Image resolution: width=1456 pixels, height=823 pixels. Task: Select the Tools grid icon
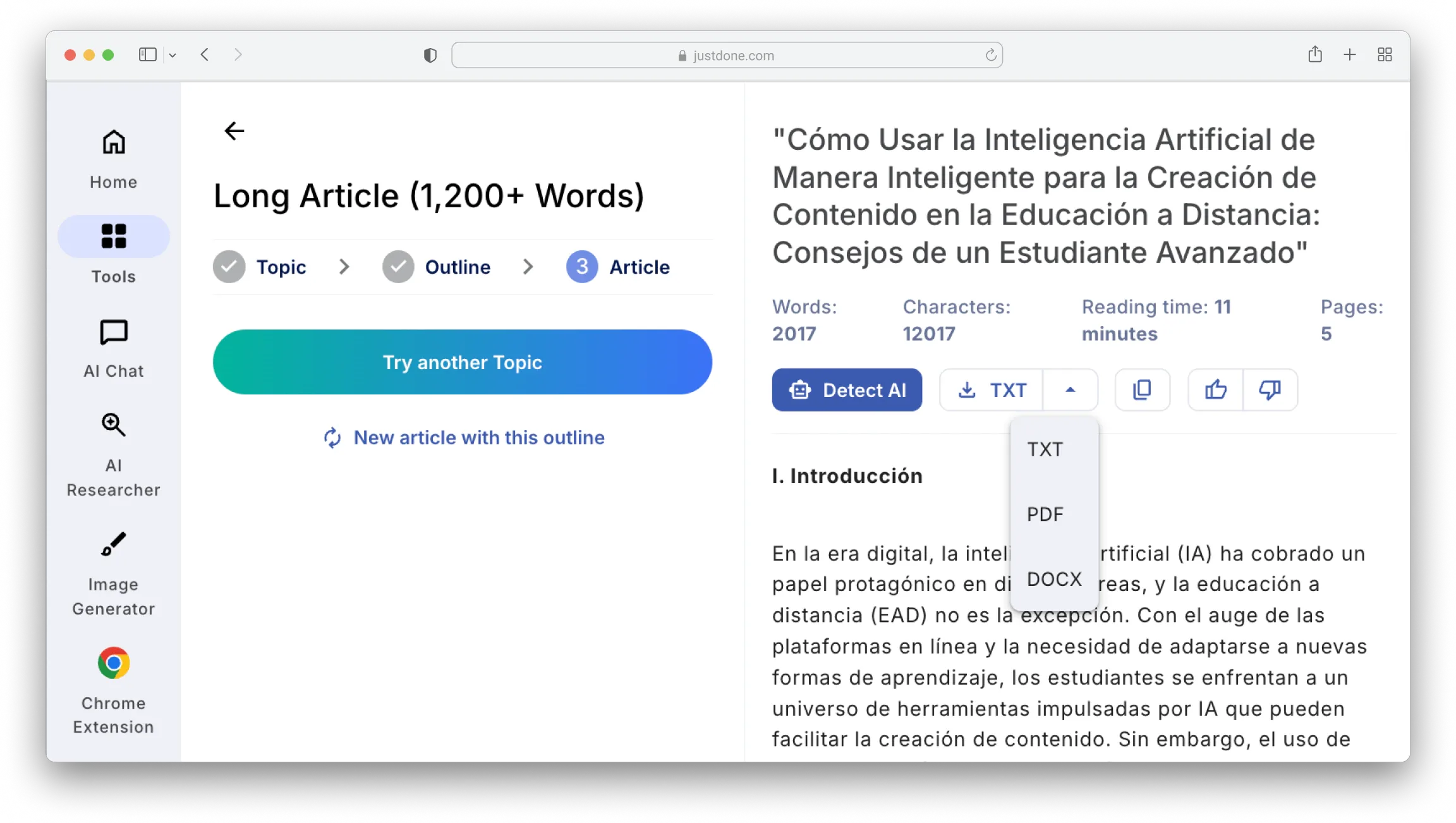point(114,236)
